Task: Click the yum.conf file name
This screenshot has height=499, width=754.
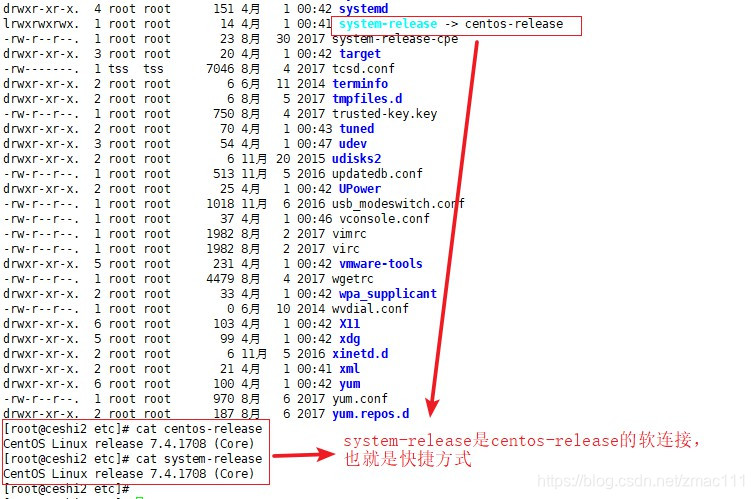Action: click(360, 399)
